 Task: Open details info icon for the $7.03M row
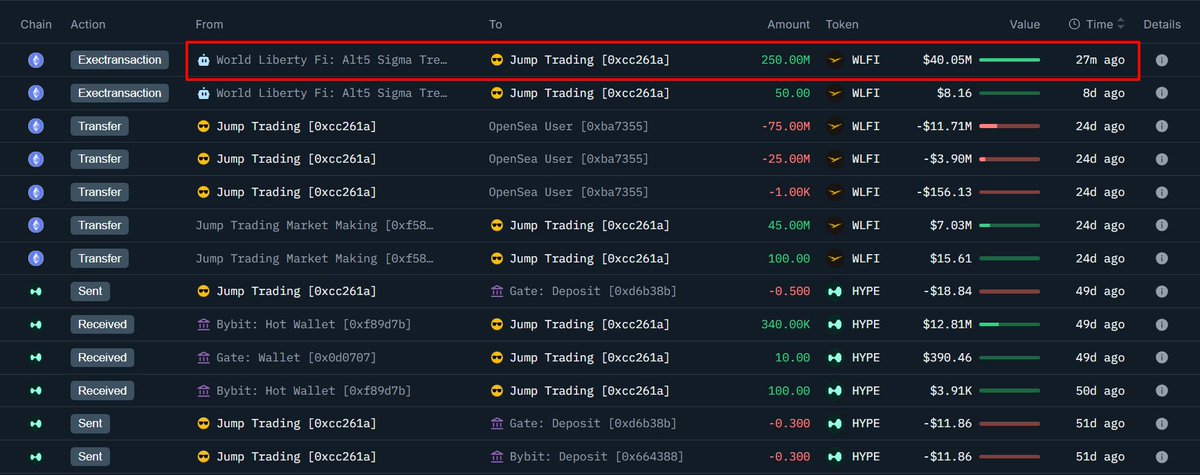click(1162, 225)
